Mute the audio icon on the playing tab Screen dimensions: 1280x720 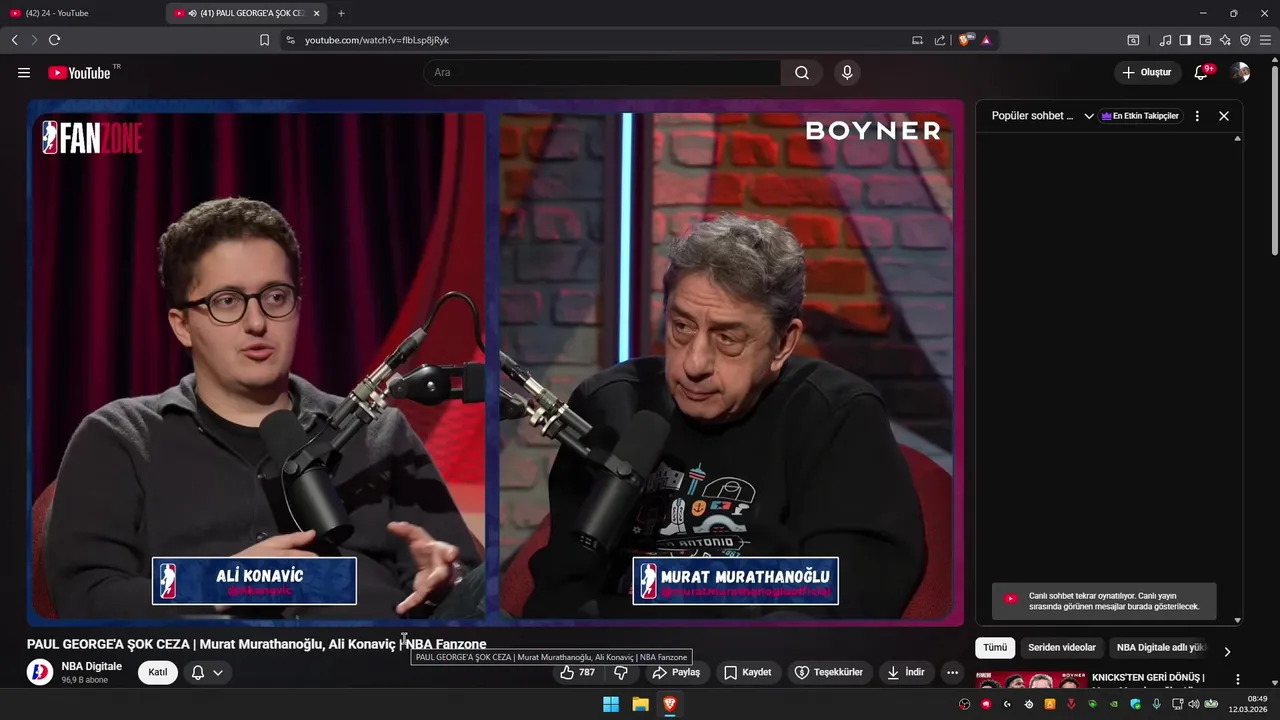click(x=192, y=13)
